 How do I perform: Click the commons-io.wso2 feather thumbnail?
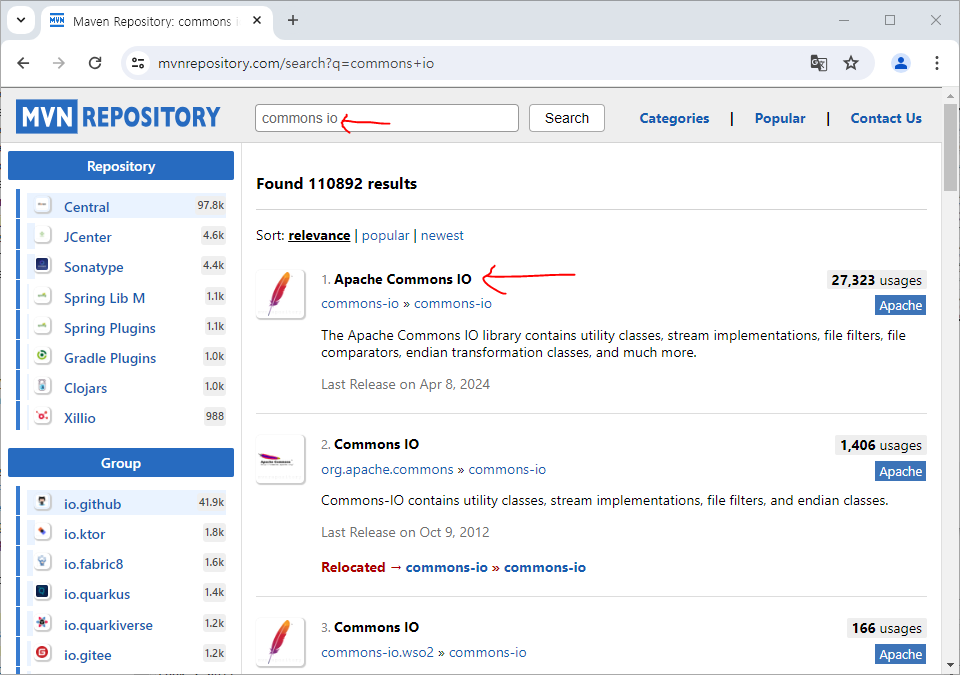click(280, 642)
